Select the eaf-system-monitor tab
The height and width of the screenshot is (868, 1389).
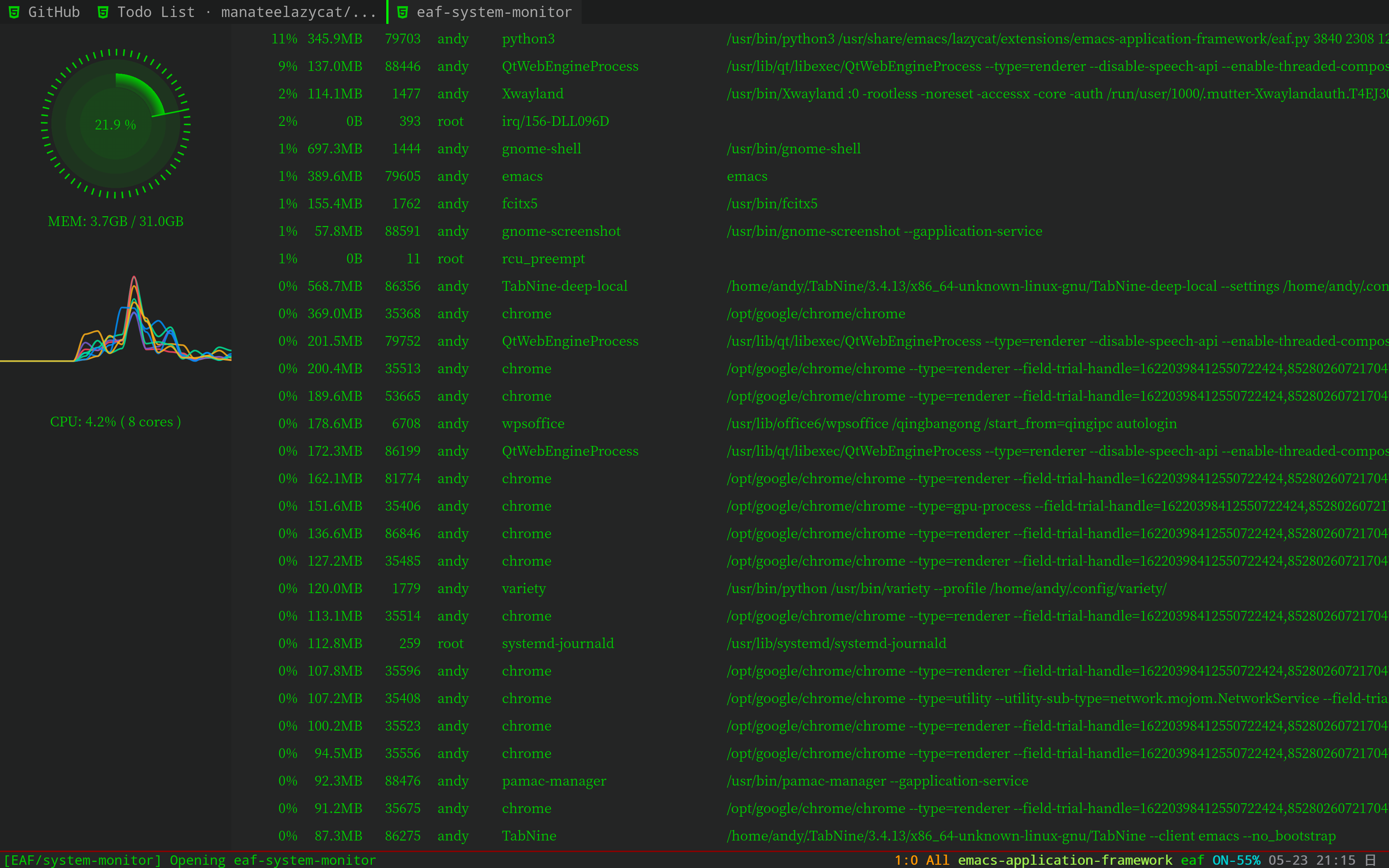point(494,12)
